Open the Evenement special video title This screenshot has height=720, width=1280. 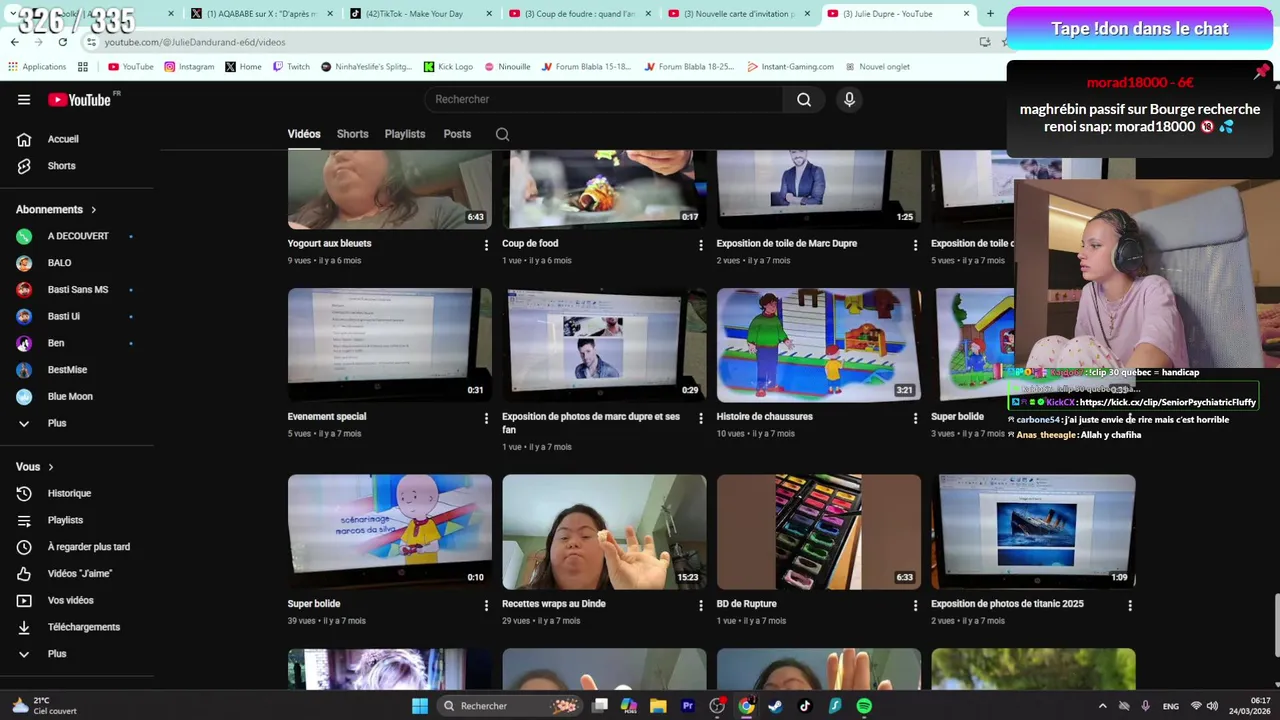(x=327, y=416)
